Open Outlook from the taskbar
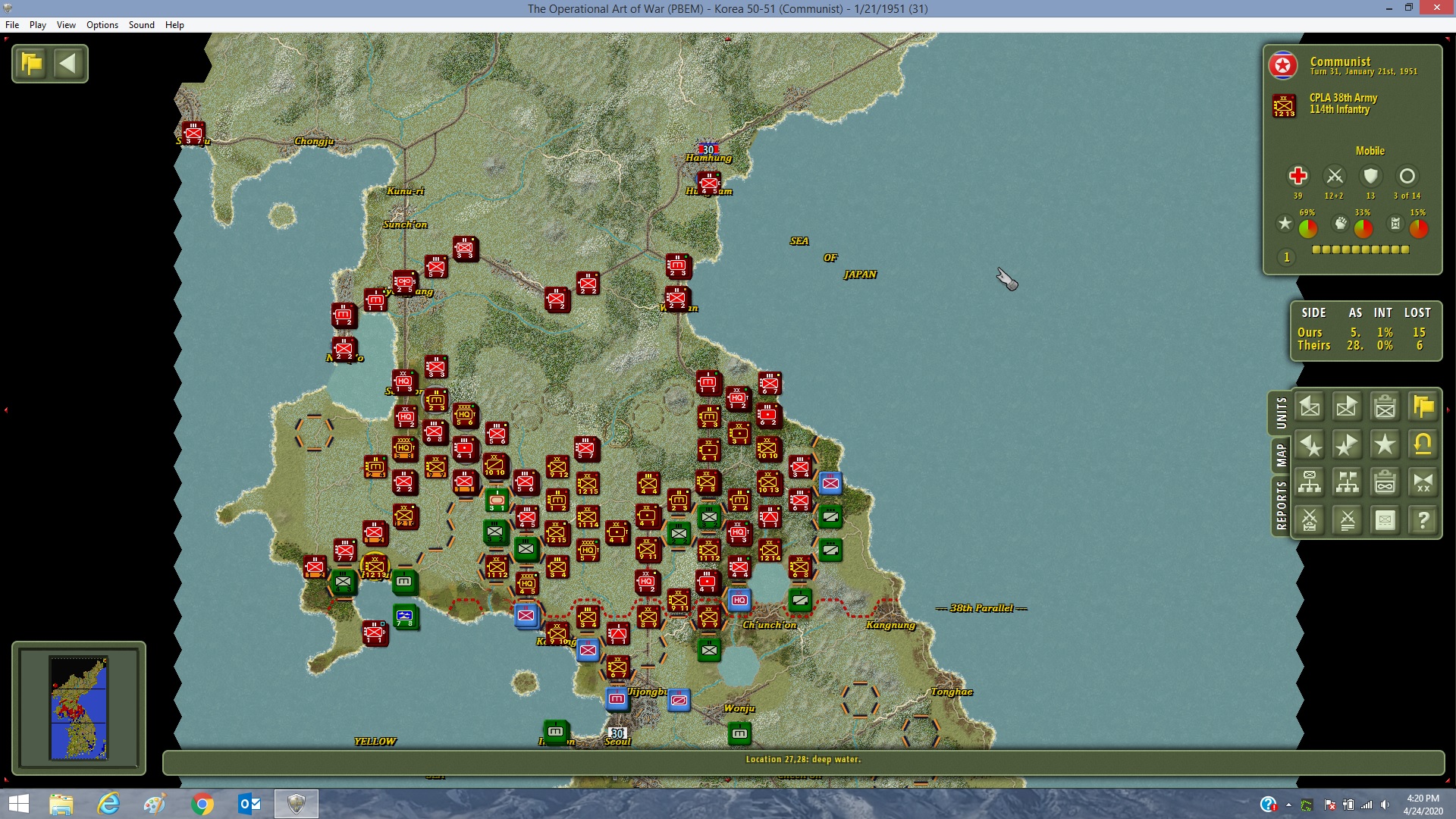 tap(249, 804)
